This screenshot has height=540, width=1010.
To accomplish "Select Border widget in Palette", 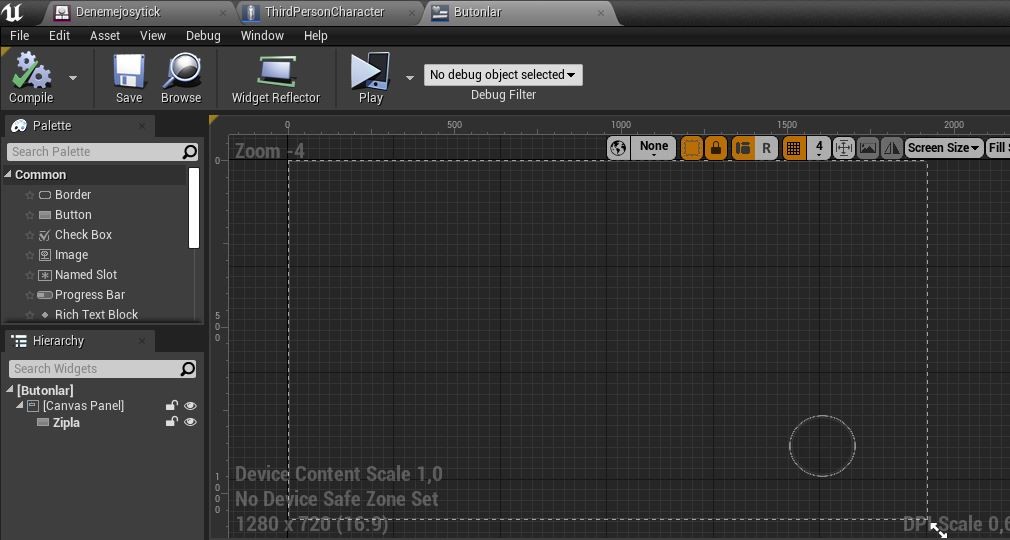I will (73, 195).
